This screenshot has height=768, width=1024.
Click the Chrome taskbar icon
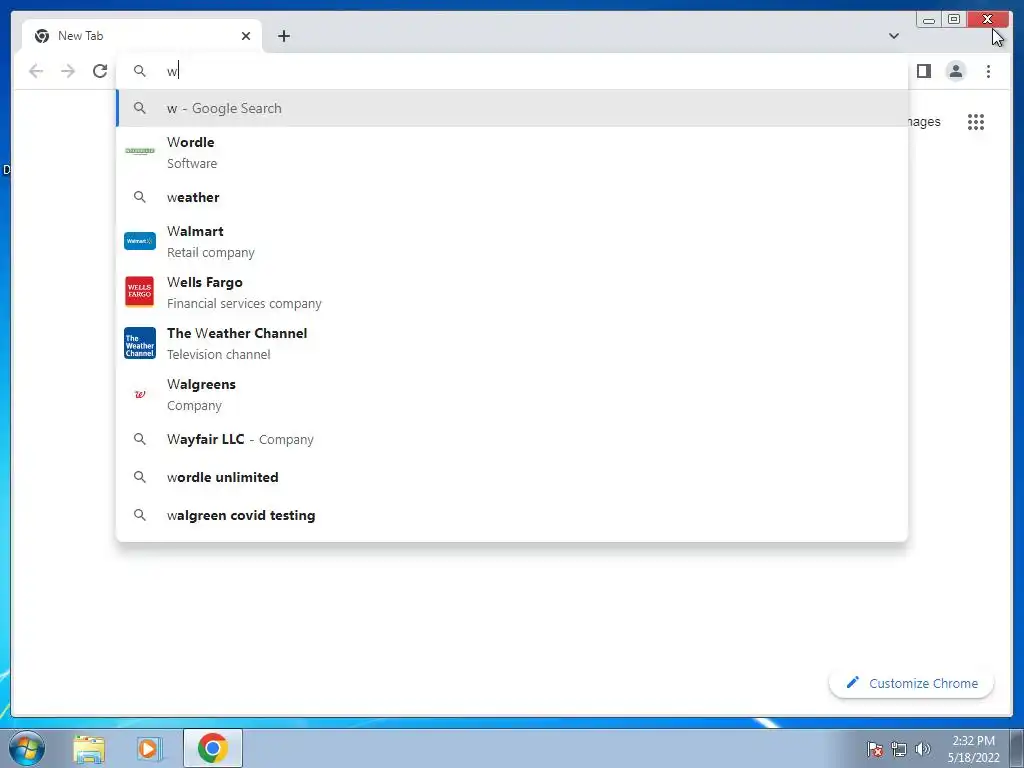213,748
